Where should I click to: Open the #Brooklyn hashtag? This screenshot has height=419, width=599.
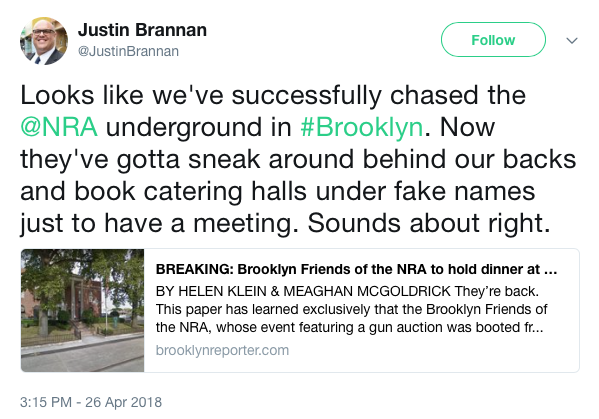tap(362, 127)
